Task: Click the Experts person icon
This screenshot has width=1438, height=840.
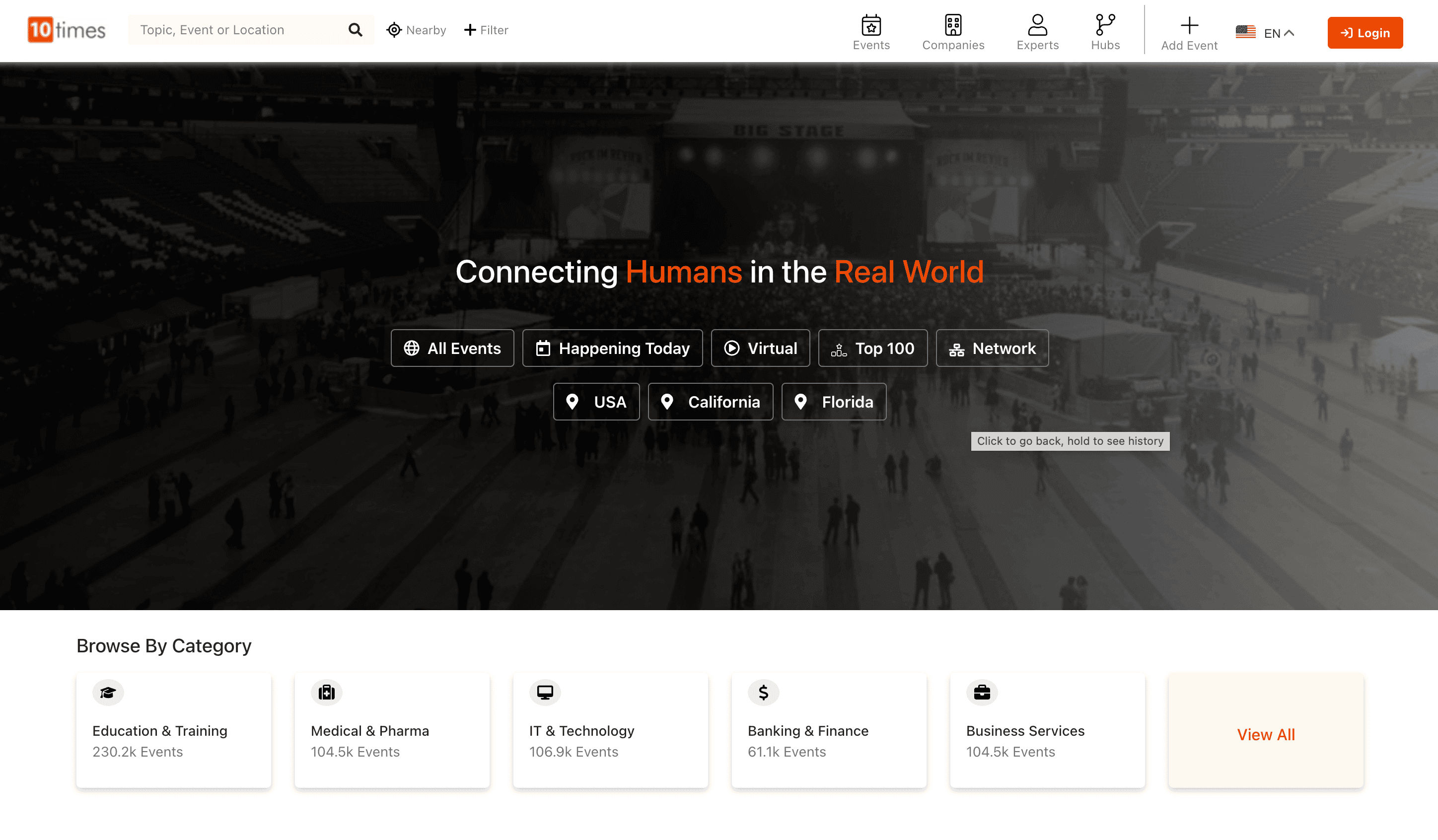Action: (1037, 25)
